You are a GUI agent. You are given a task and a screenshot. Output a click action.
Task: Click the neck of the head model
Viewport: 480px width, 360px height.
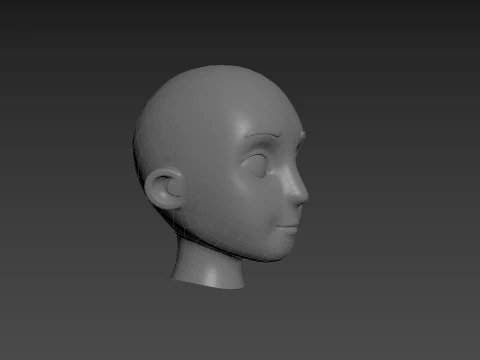[x=209, y=263]
